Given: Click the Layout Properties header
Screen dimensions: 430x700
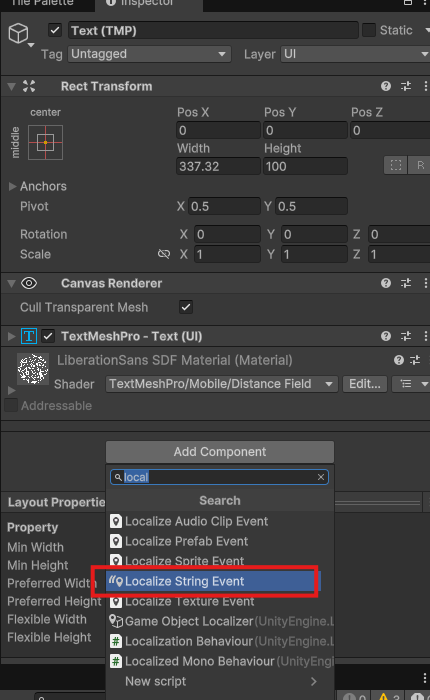Looking at the screenshot, I should coord(56,503).
